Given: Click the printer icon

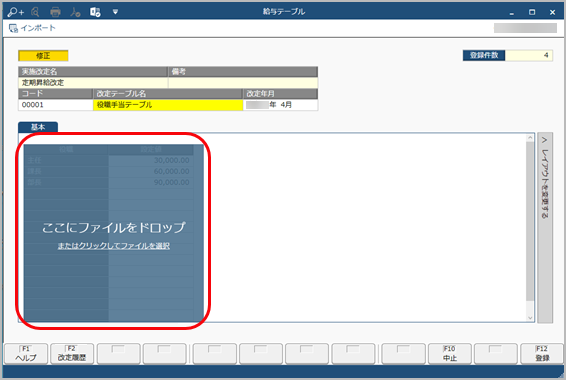Looking at the screenshot, I should [x=55, y=12].
